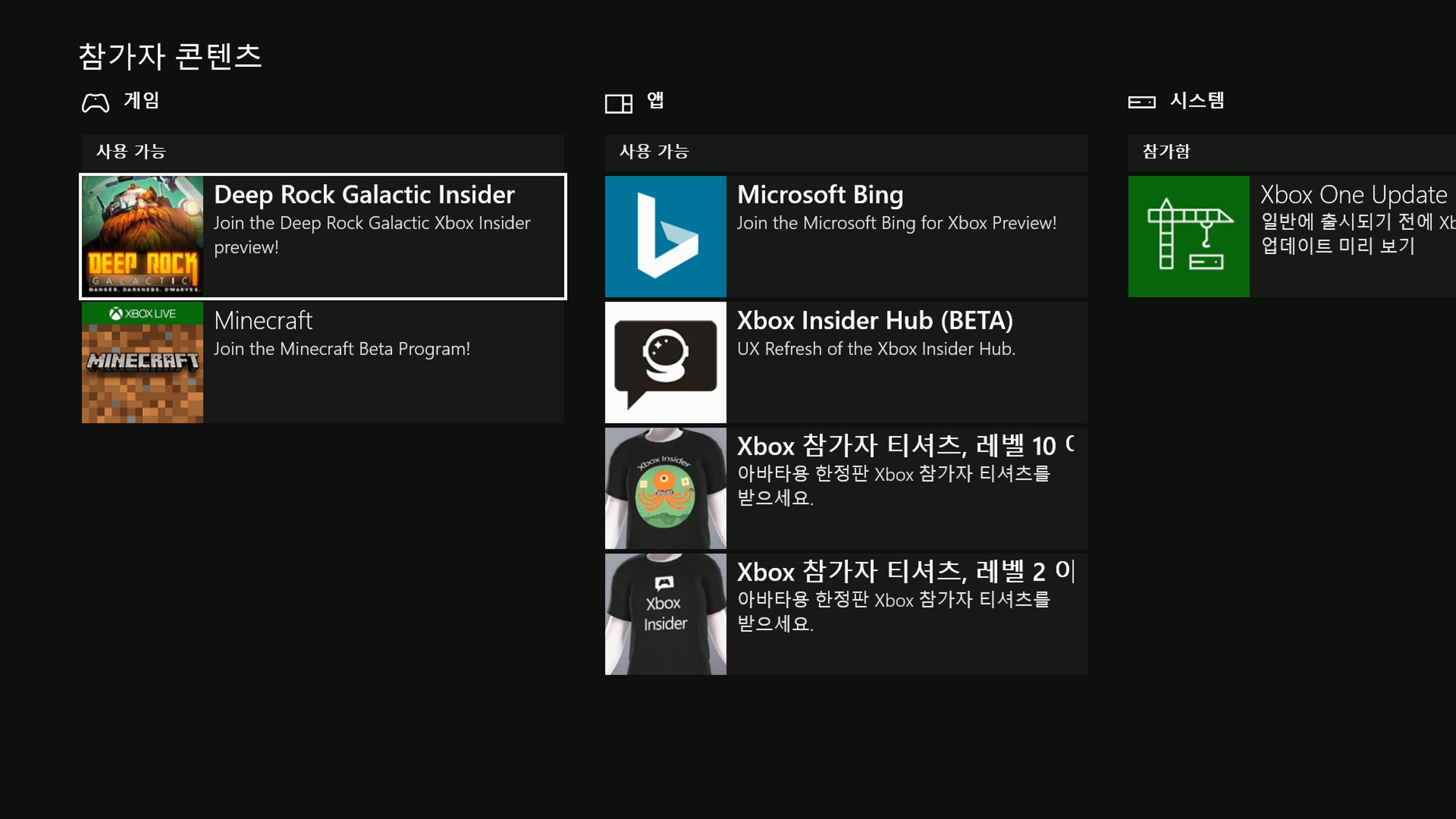The width and height of the screenshot is (1456, 819).
Task: Click the black Xbox Insider t-shirt image
Action: point(666,614)
